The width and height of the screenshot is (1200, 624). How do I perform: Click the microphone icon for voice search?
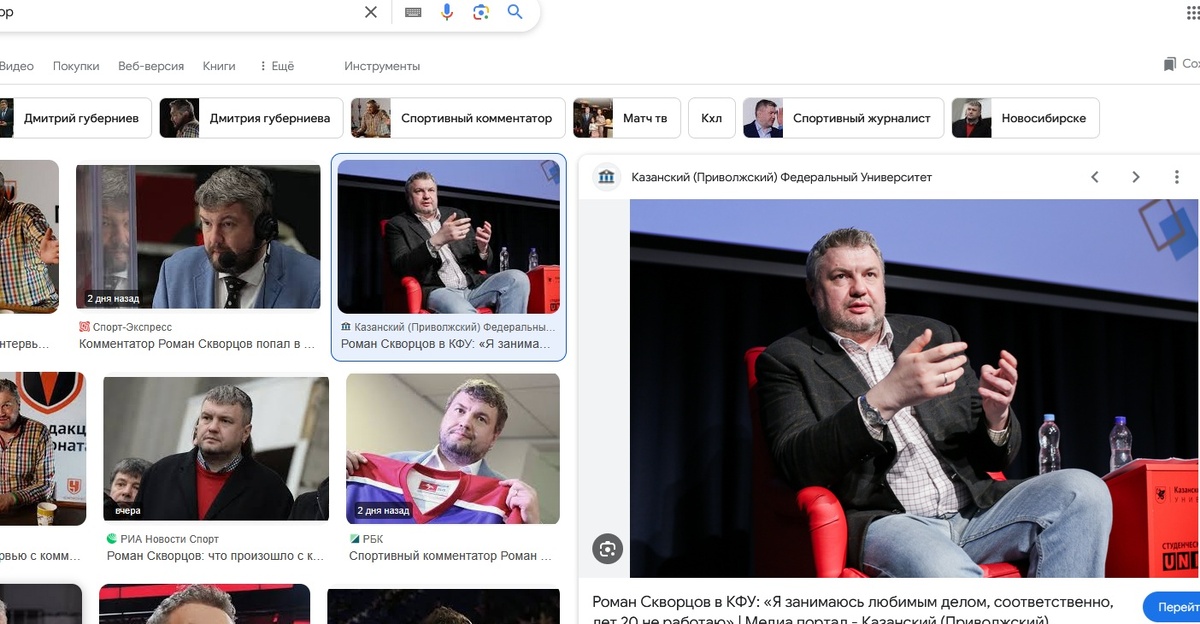point(446,12)
